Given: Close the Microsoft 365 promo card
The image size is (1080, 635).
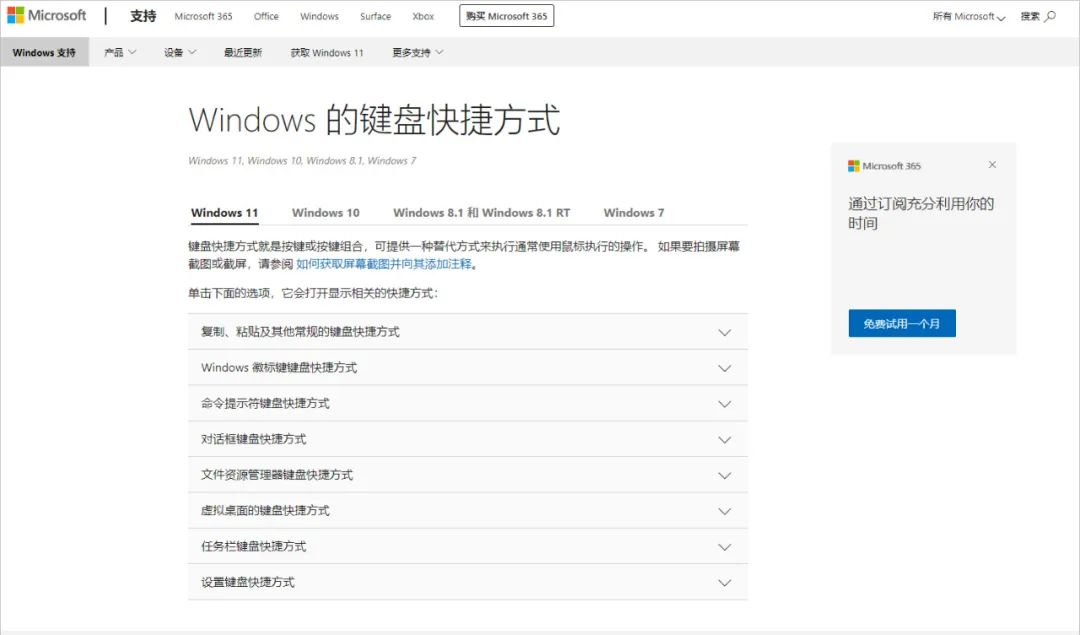Looking at the screenshot, I should [x=992, y=165].
